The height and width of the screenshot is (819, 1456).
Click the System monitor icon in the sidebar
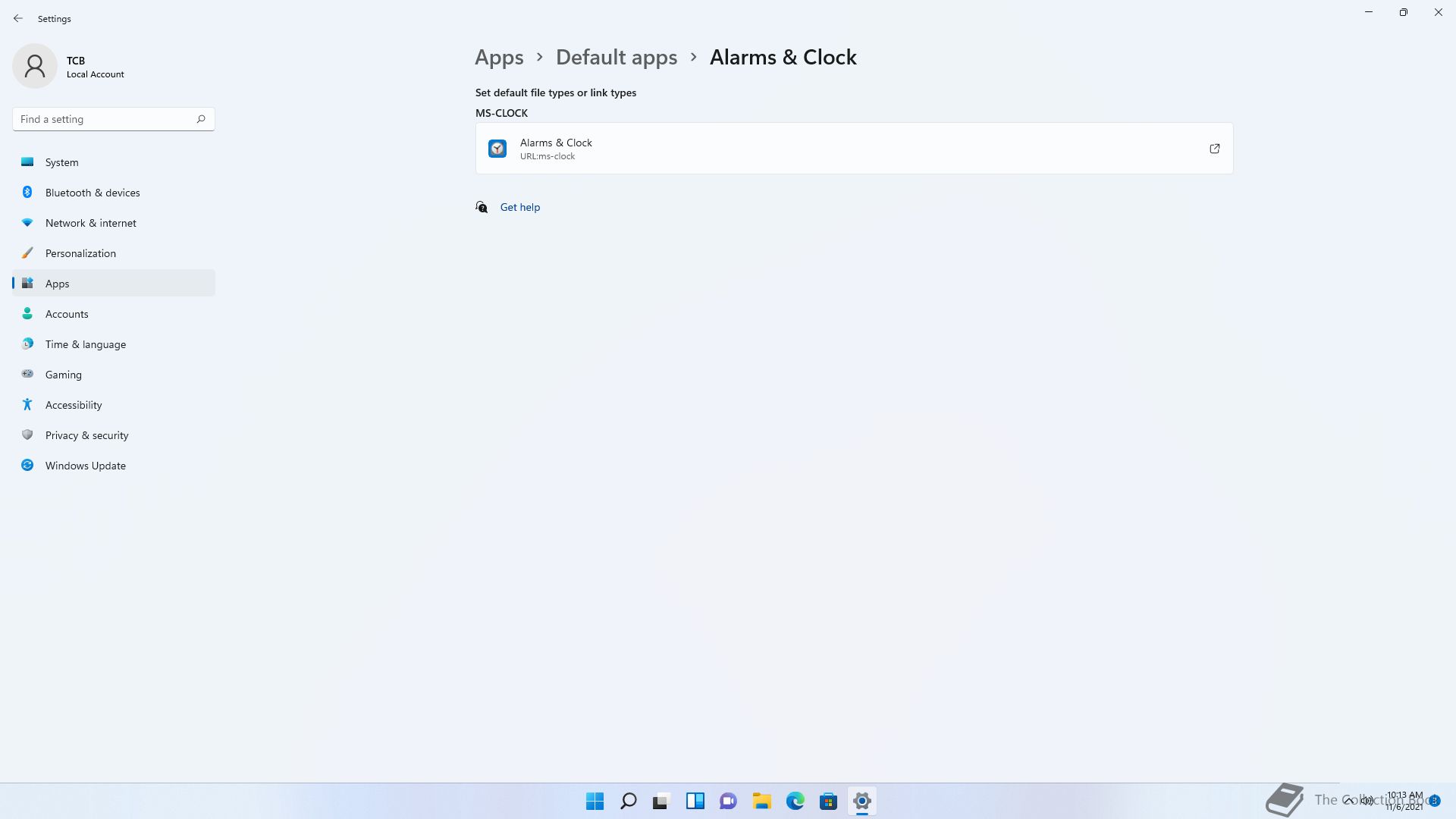coord(27,162)
